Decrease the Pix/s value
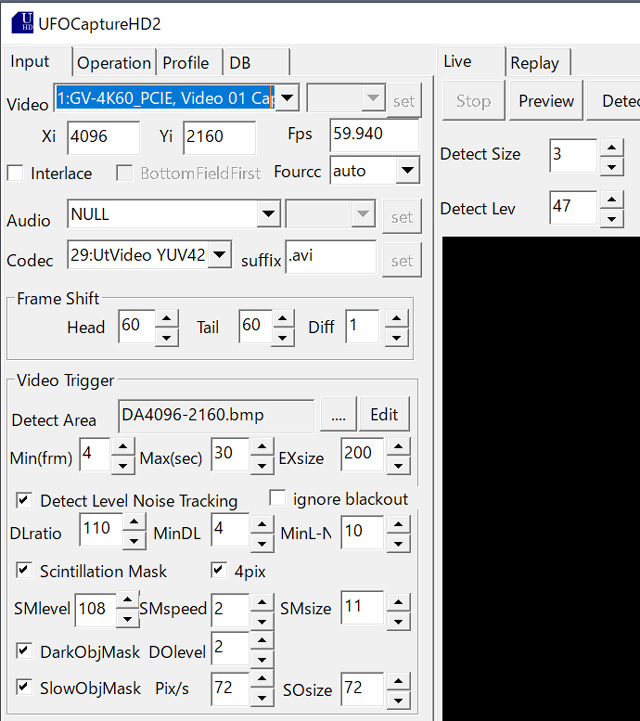 click(x=262, y=697)
